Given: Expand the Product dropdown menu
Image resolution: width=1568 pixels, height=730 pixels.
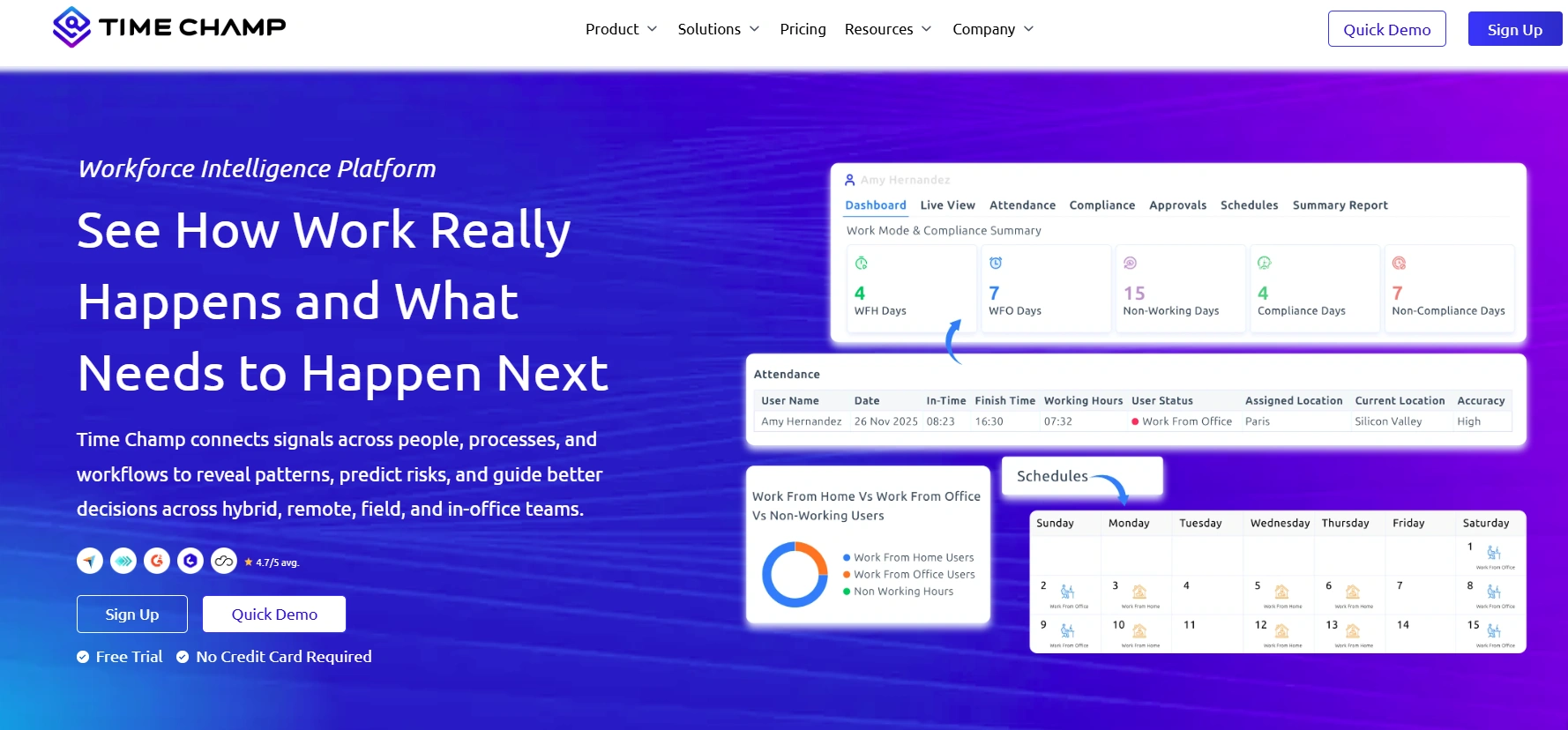Looking at the screenshot, I should click(621, 29).
